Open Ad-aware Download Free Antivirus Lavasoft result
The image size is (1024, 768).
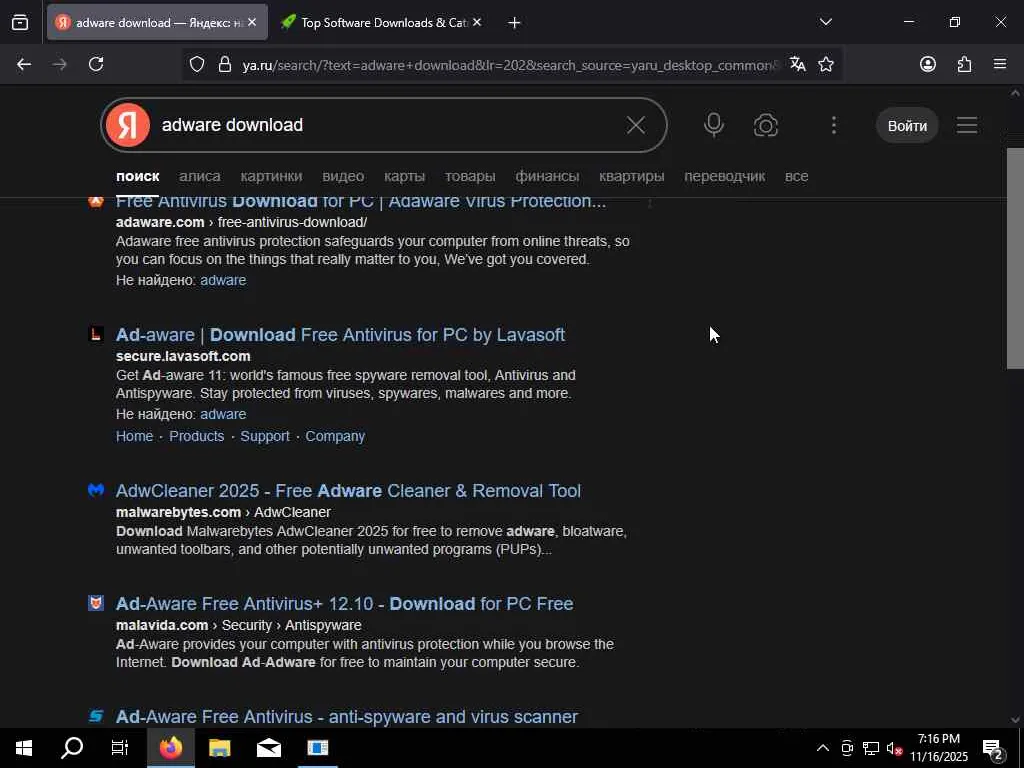pos(340,335)
